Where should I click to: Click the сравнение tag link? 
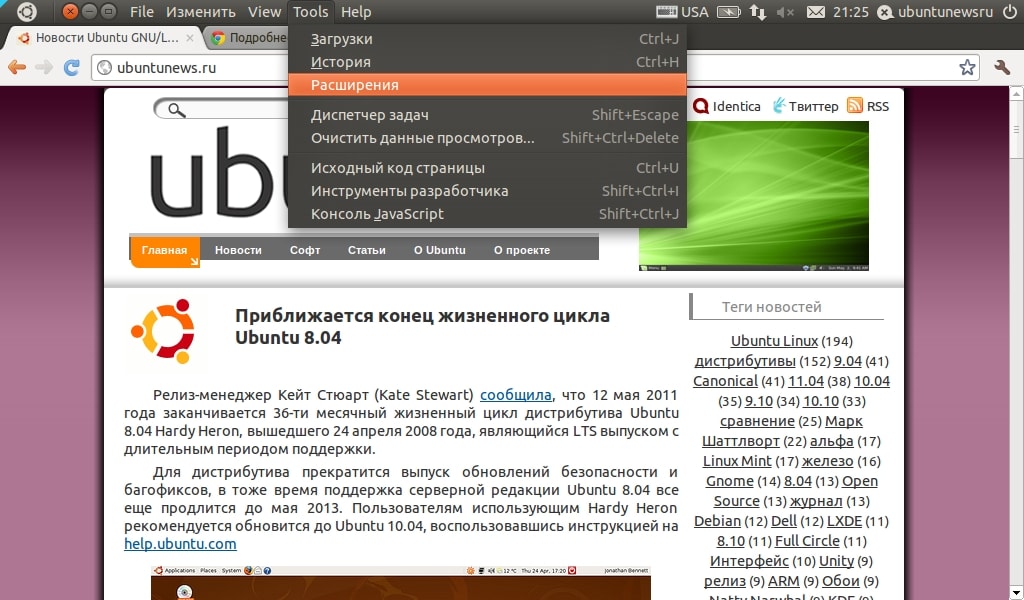(757, 421)
